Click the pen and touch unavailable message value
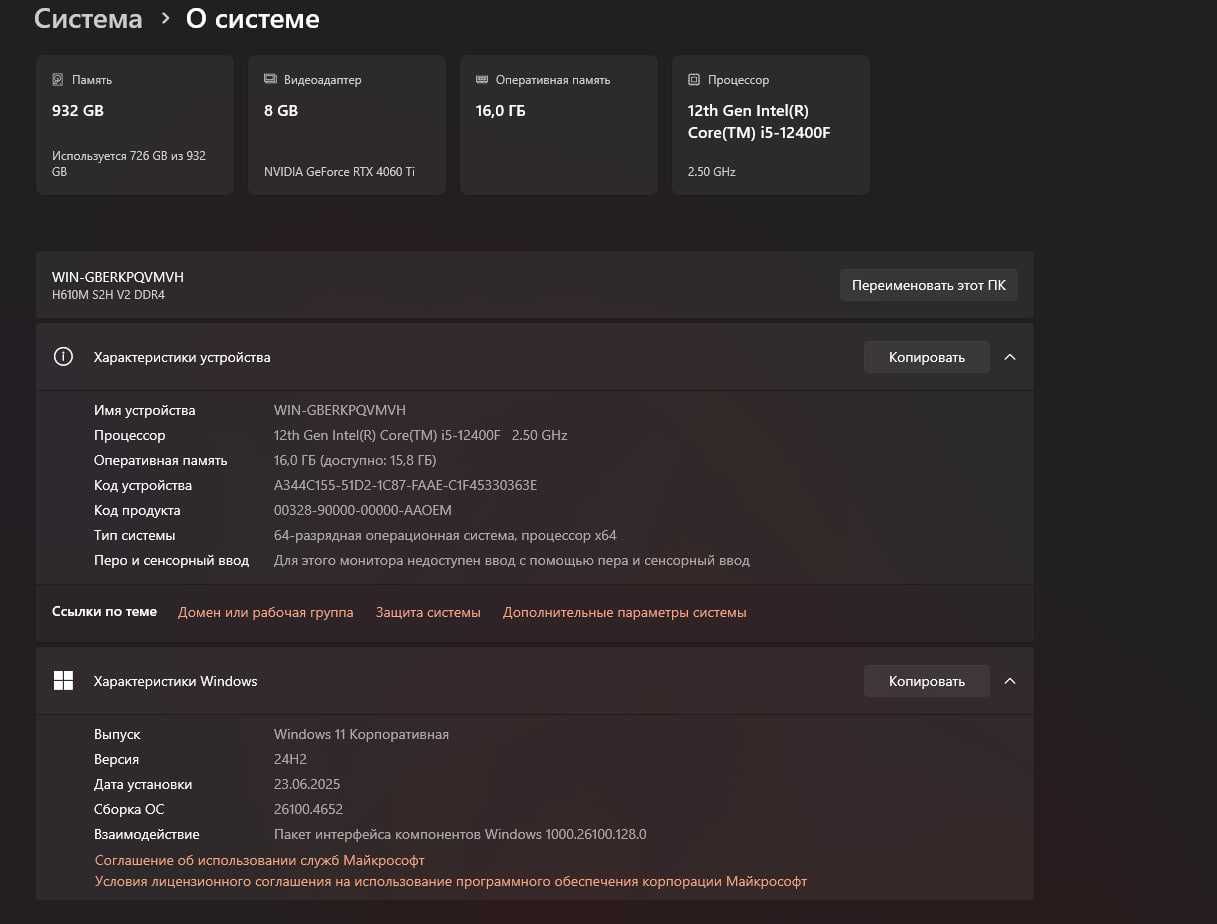 [512, 560]
